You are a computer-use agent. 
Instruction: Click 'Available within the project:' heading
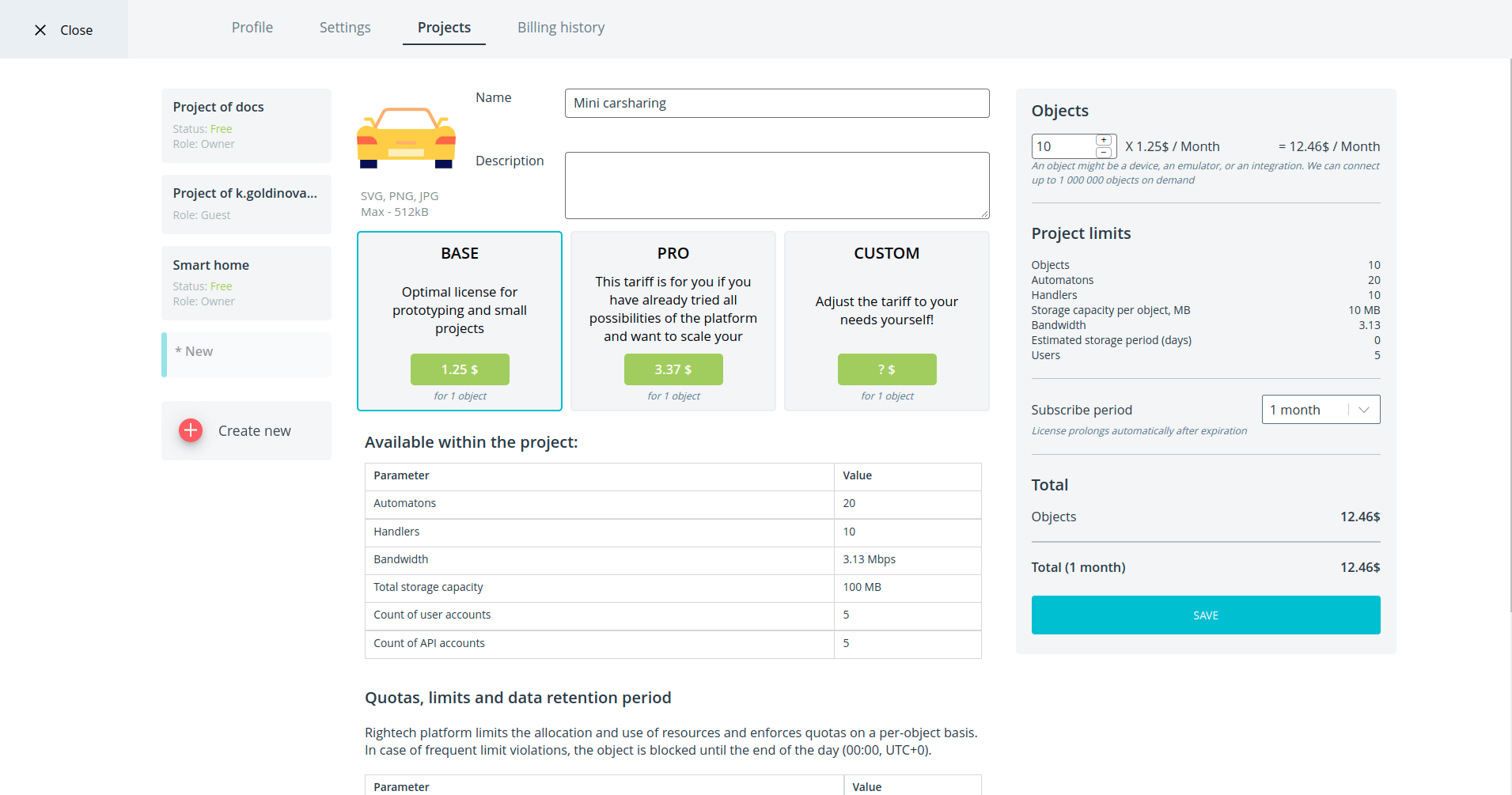point(472,442)
